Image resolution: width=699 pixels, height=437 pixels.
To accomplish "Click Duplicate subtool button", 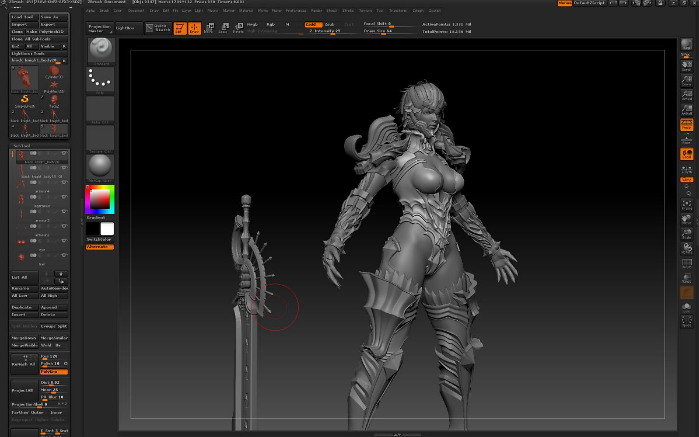I will 25,307.
